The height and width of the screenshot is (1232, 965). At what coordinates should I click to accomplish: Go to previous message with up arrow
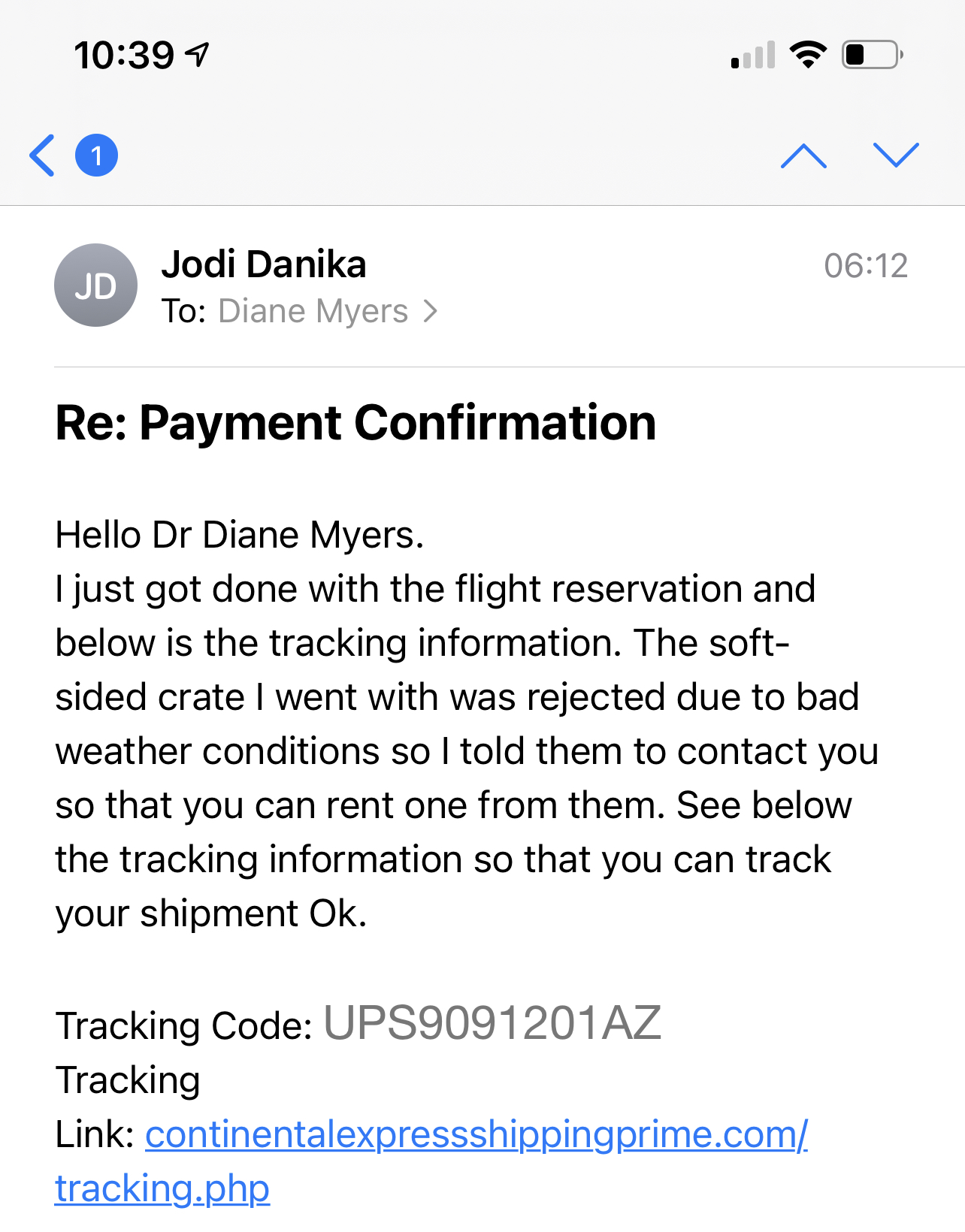[803, 156]
